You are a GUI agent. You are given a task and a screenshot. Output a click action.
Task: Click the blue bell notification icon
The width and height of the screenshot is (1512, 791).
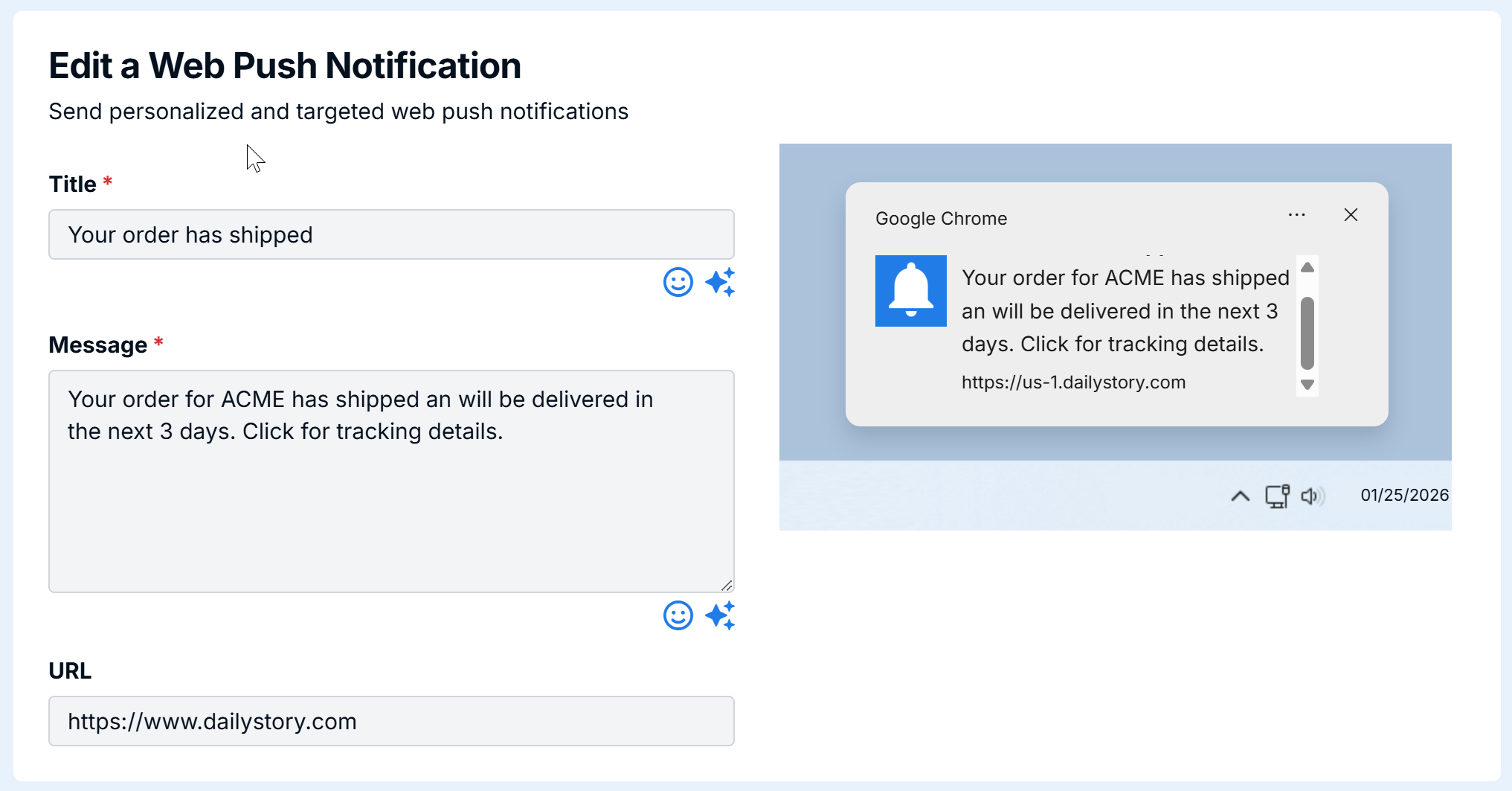pyautogui.click(x=910, y=291)
